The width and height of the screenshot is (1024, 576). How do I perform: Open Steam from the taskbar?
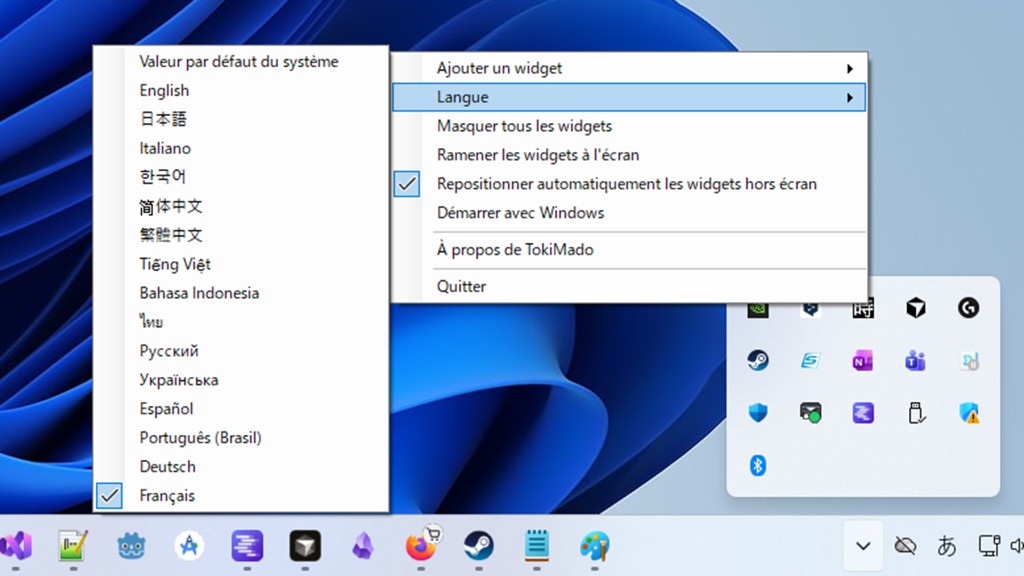pos(479,546)
